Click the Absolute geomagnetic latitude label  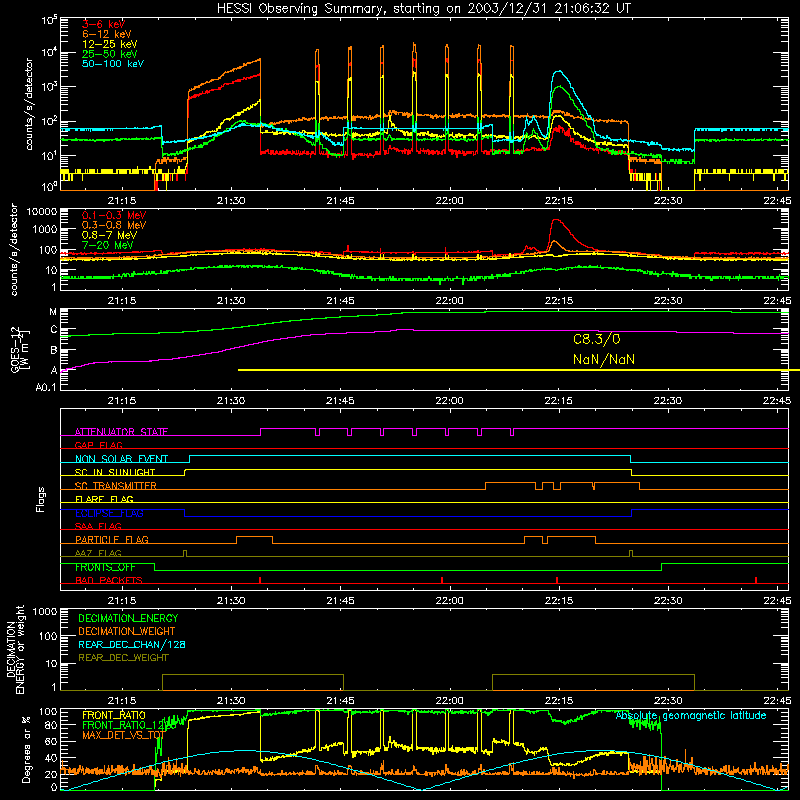[691, 716]
